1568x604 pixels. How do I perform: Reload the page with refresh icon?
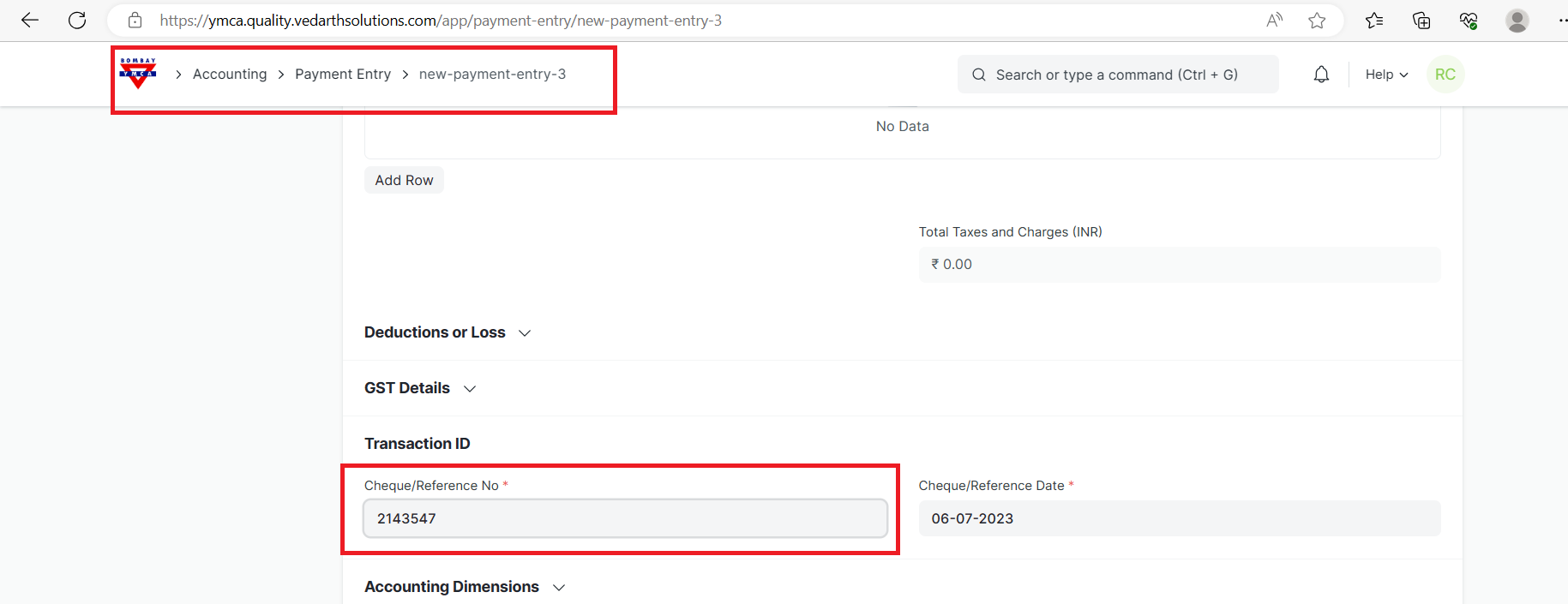click(x=77, y=21)
